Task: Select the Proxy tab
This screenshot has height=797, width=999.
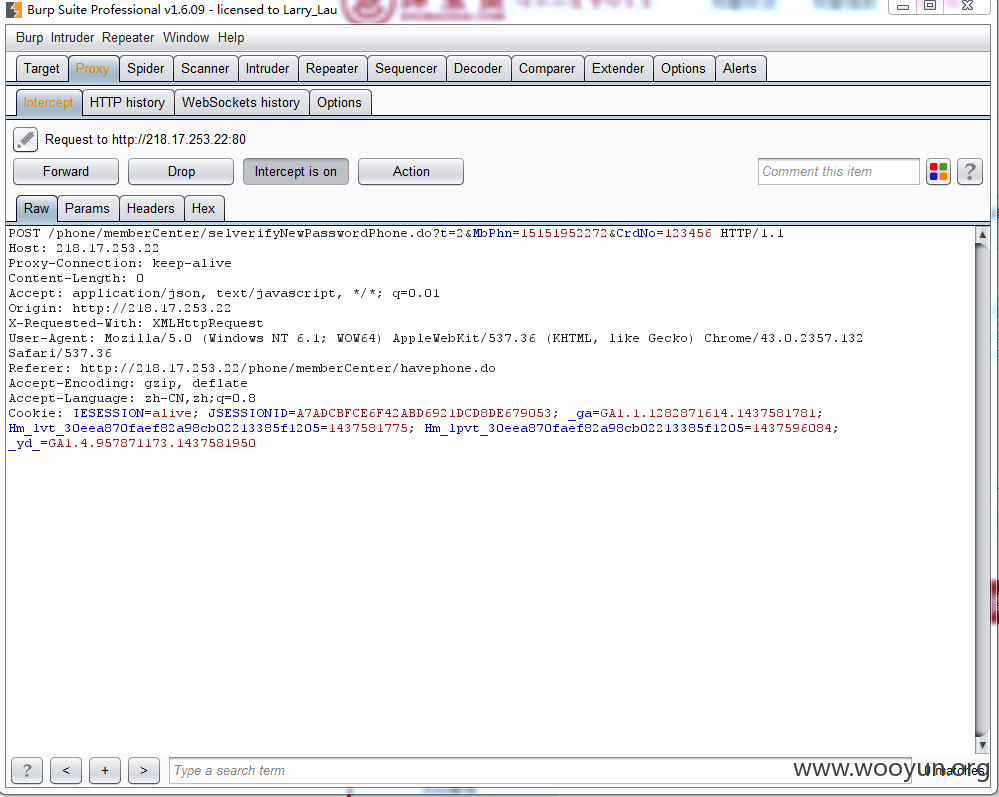Action: [x=93, y=69]
